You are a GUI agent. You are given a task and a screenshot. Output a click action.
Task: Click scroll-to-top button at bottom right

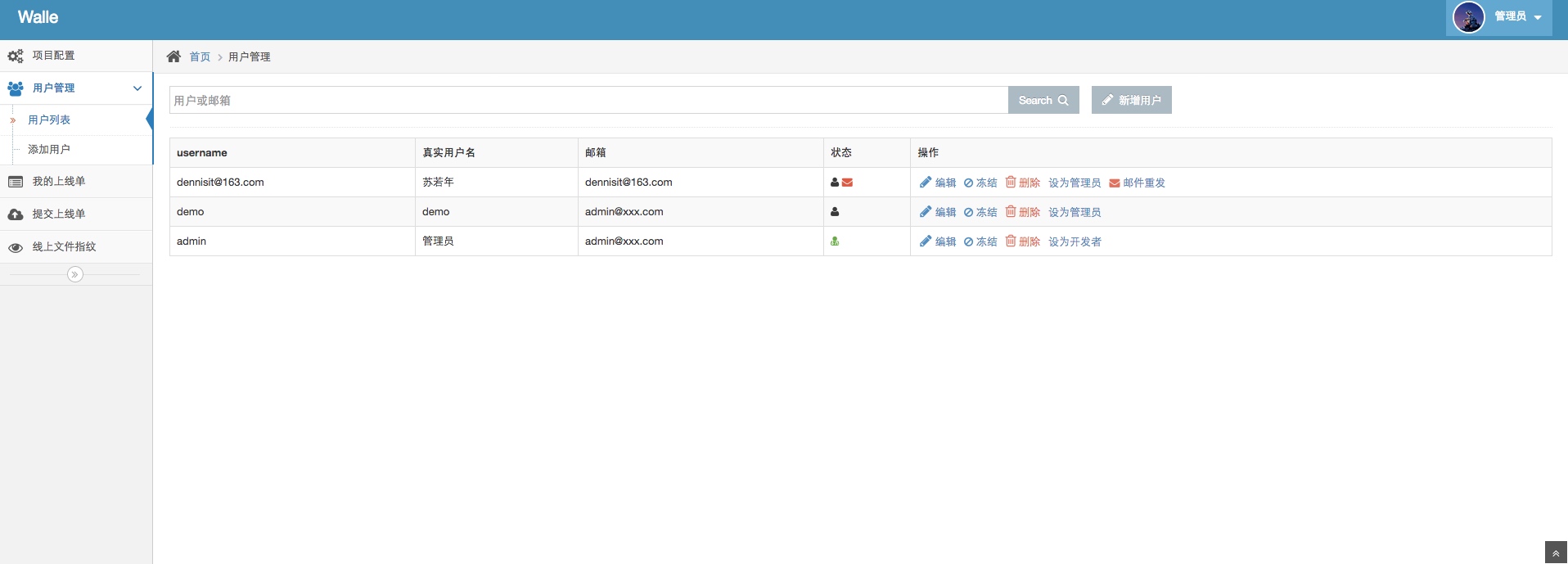click(1556, 553)
